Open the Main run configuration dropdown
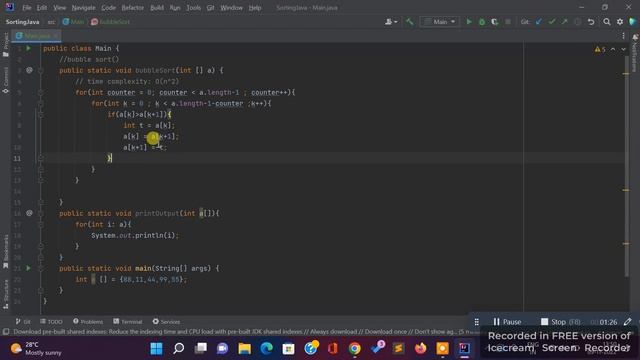This screenshot has width=640, height=360. (440, 22)
